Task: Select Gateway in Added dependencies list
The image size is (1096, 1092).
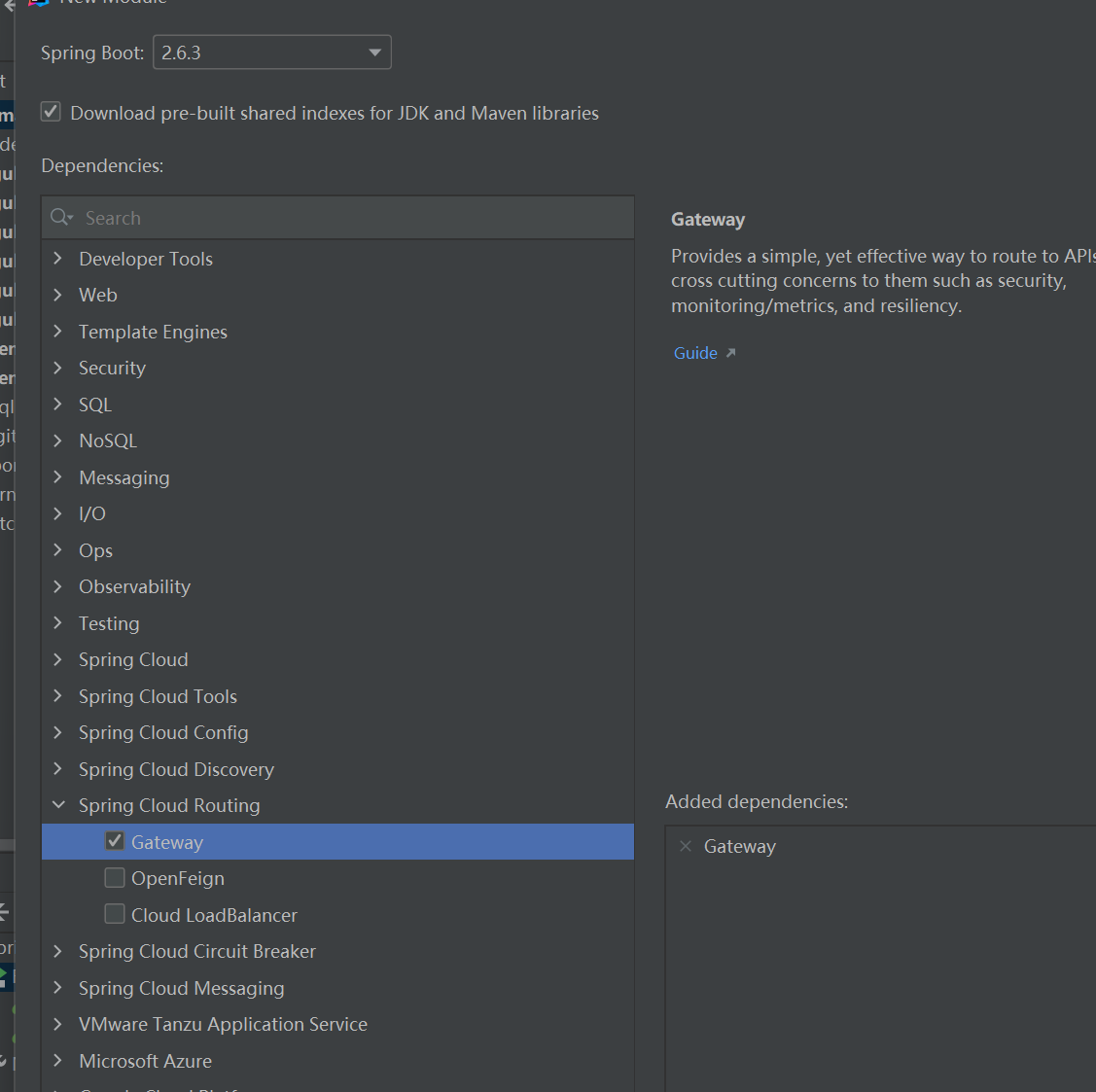Action: click(x=739, y=847)
